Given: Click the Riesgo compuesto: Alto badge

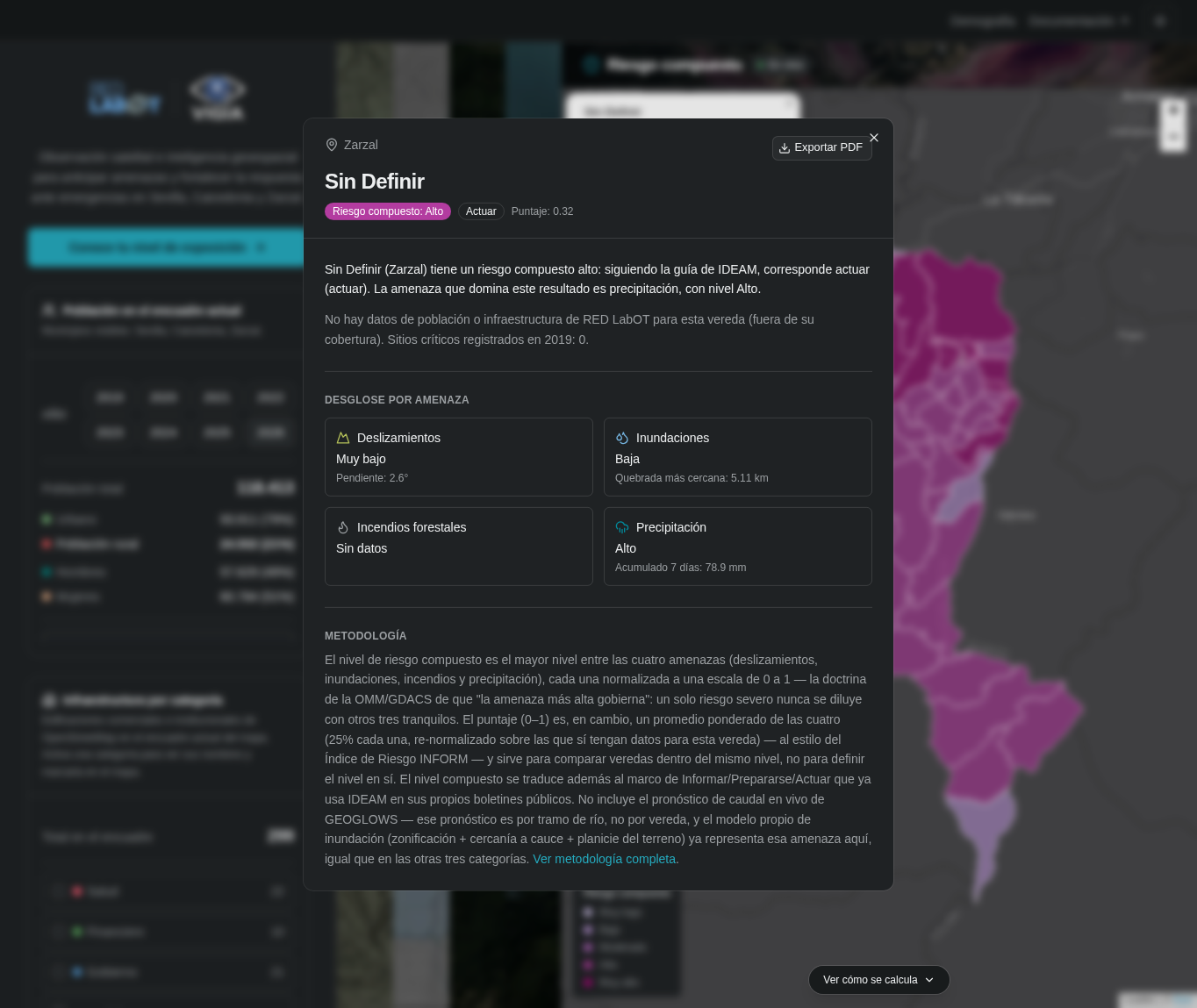Looking at the screenshot, I should pos(388,211).
